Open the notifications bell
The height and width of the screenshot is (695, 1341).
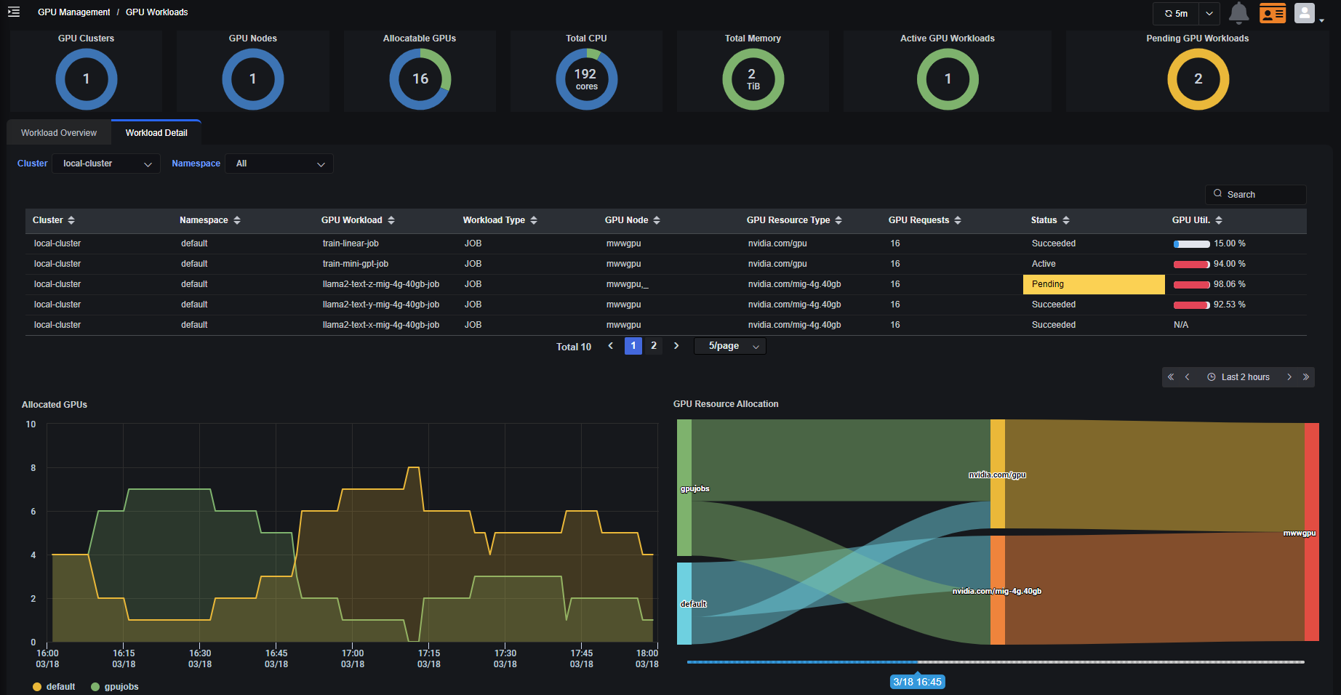(1238, 13)
